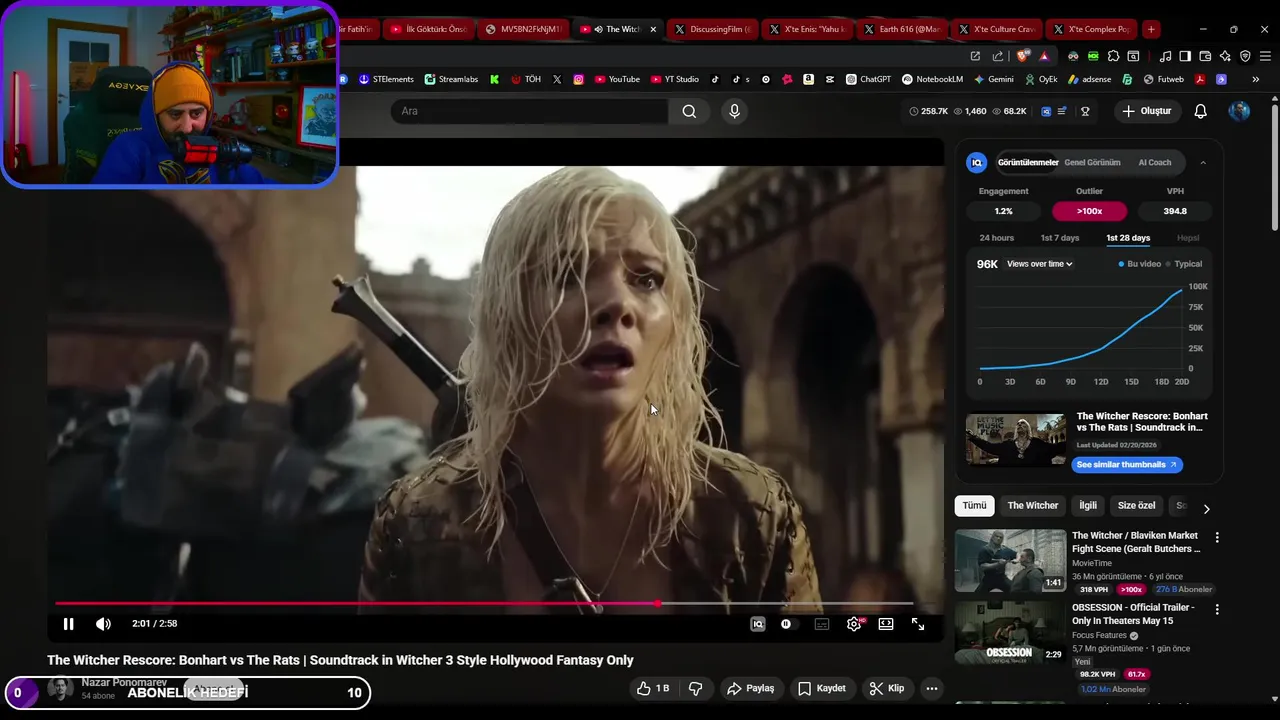
Task: Open the account avatar menu
Action: [x=1239, y=111]
